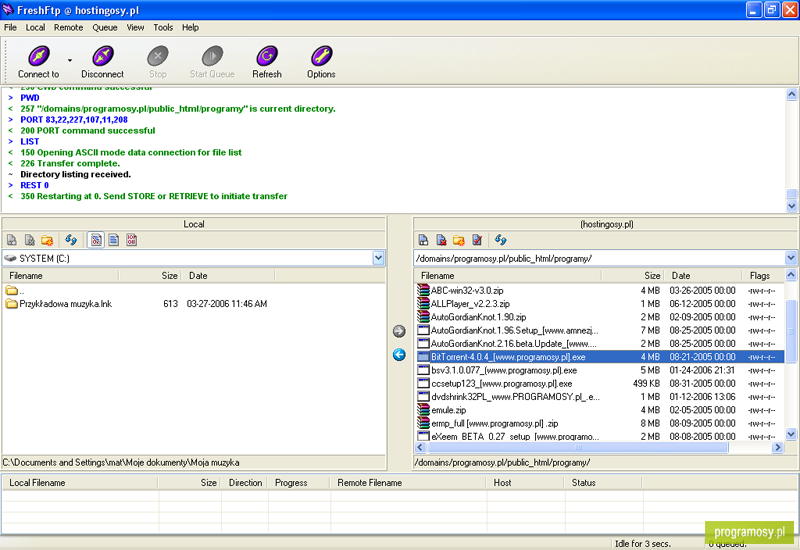
Task: Click the blue left arrow download button
Action: point(399,355)
